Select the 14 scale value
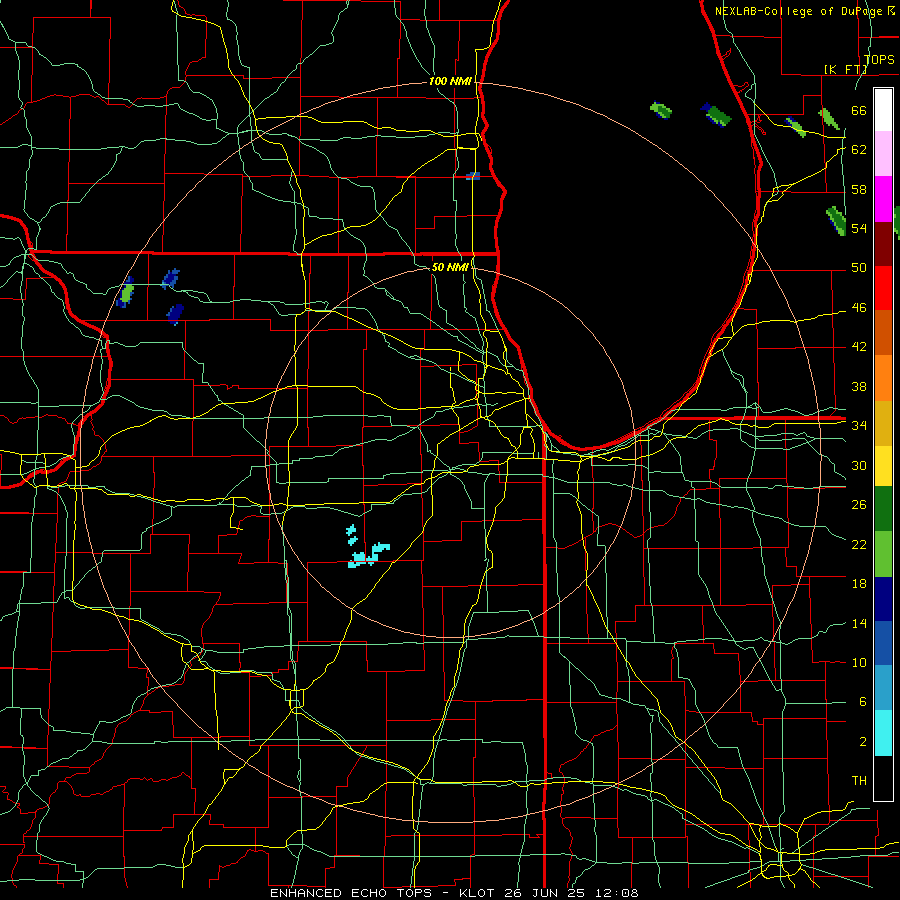The width and height of the screenshot is (900, 900). point(859,623)
